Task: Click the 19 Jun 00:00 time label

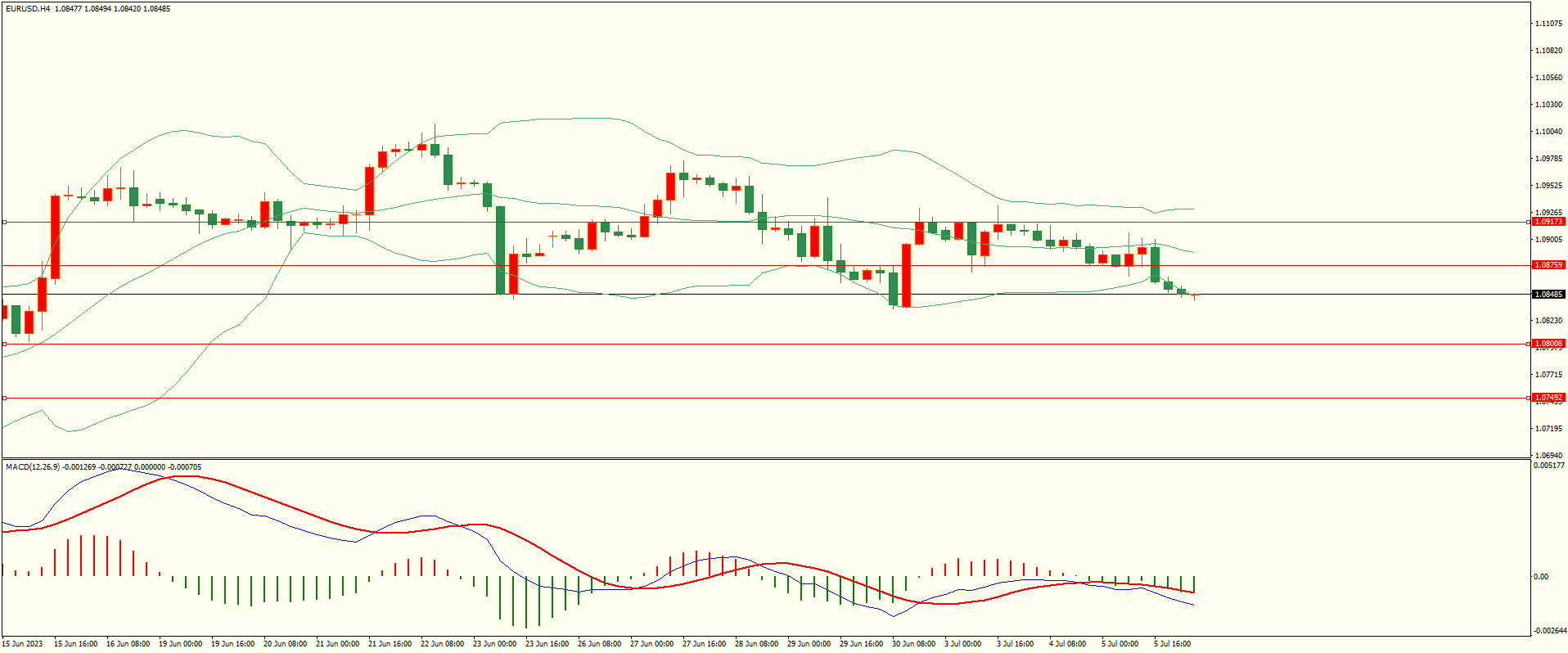Action: pyautogui.click(x=180, y=644)
